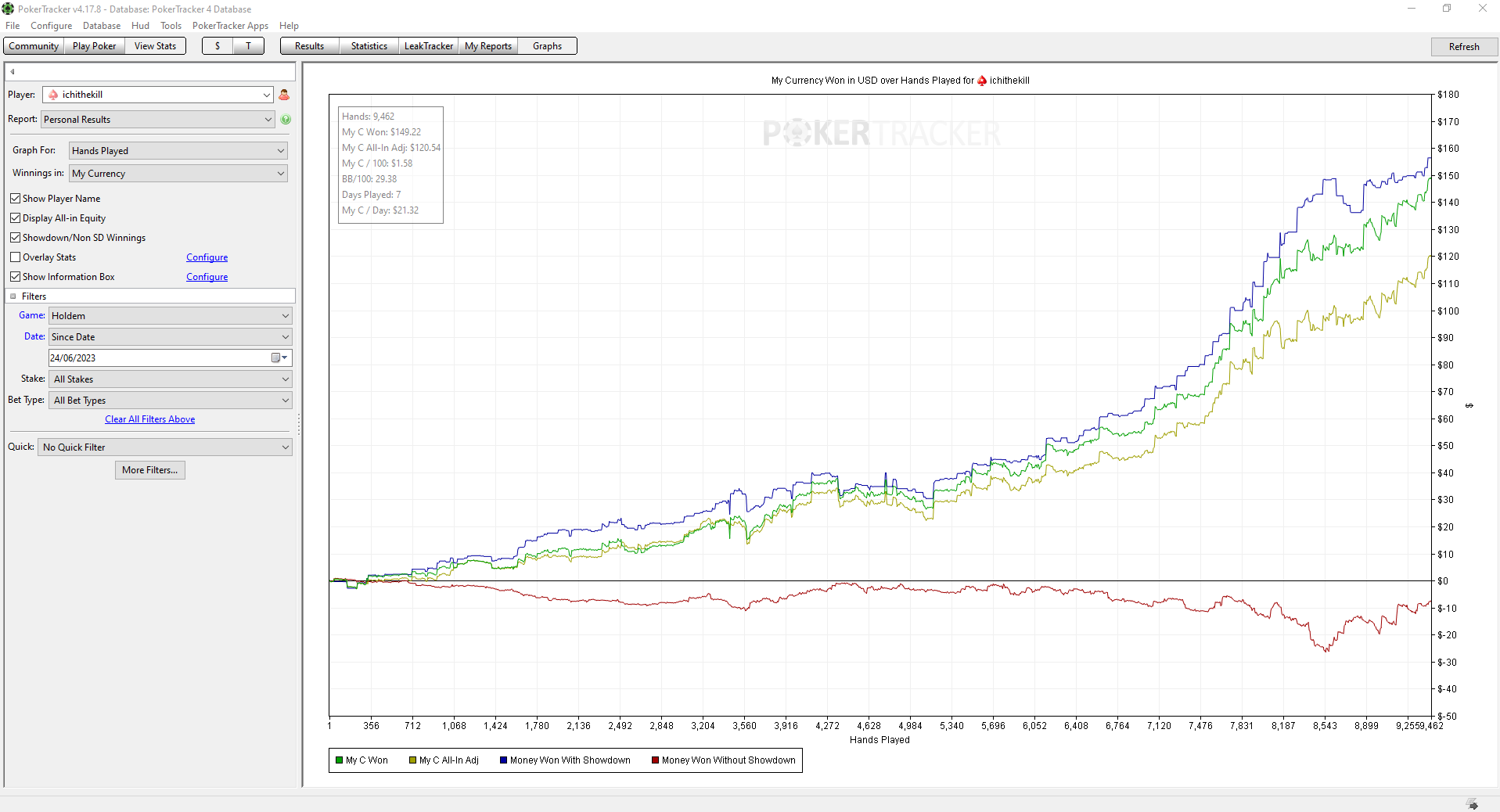Click Clear All Filters Above link

coord(150,419)
